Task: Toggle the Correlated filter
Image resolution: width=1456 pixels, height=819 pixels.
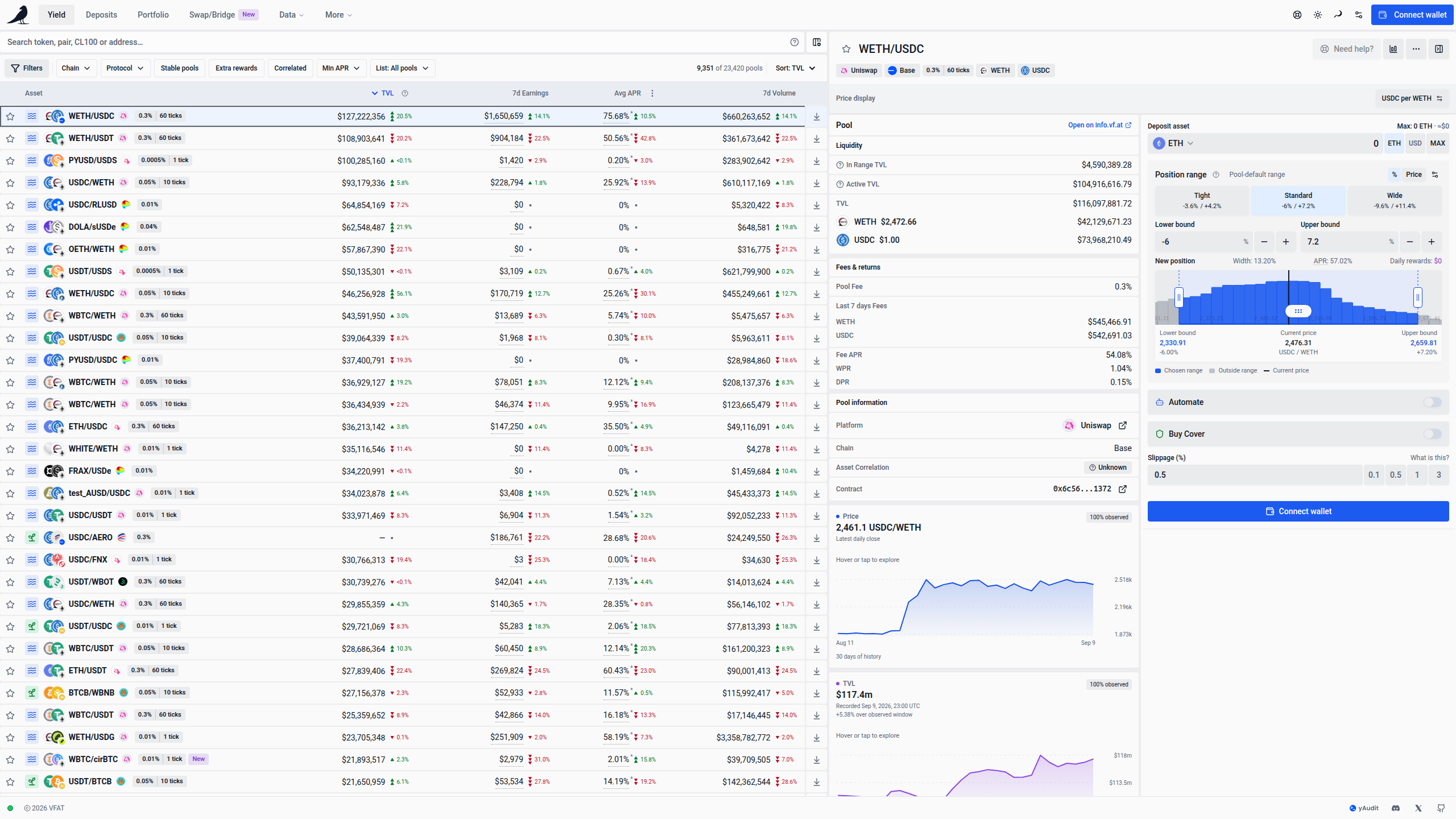Action: (x=290, y=68)
